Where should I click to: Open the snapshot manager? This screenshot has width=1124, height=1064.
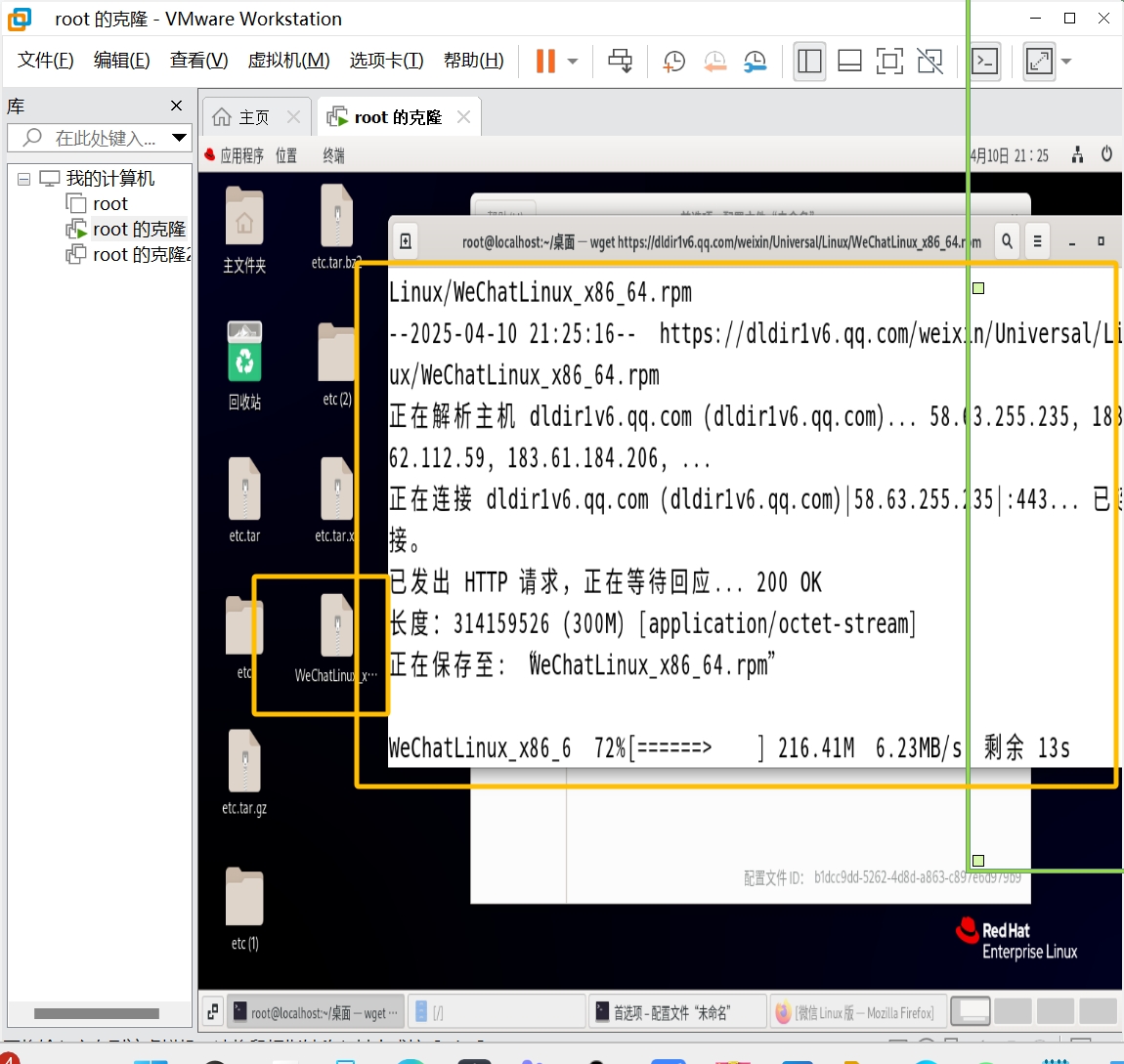coord(755,62)
